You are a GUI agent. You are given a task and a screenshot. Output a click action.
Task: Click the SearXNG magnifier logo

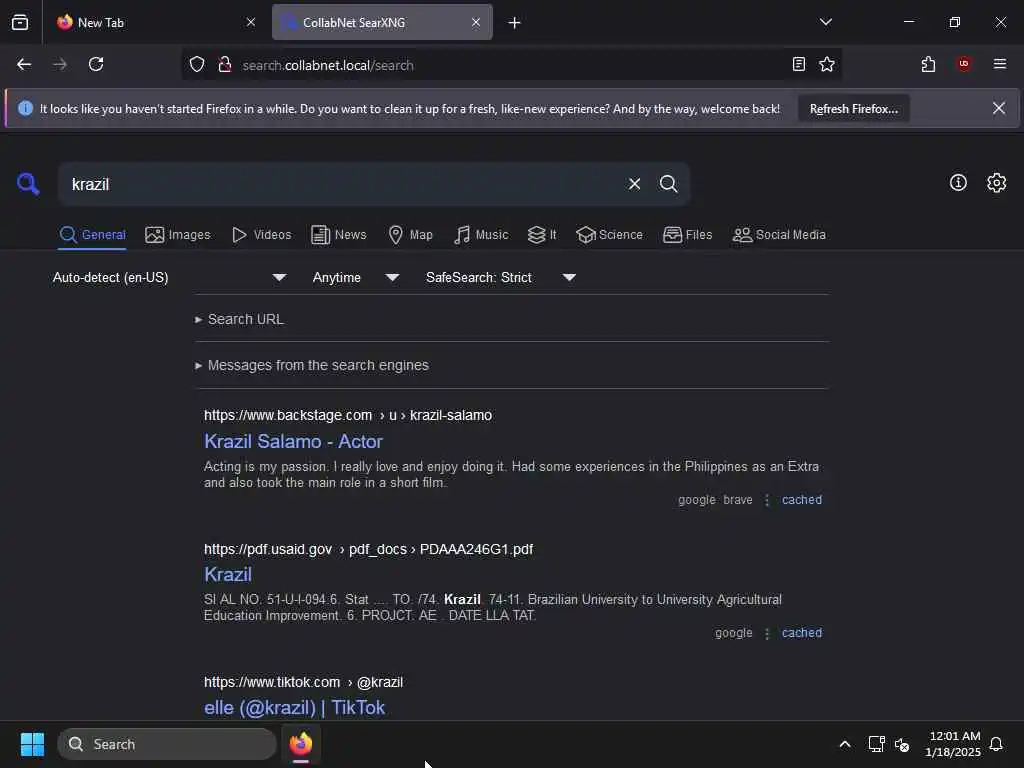[28, 184]
